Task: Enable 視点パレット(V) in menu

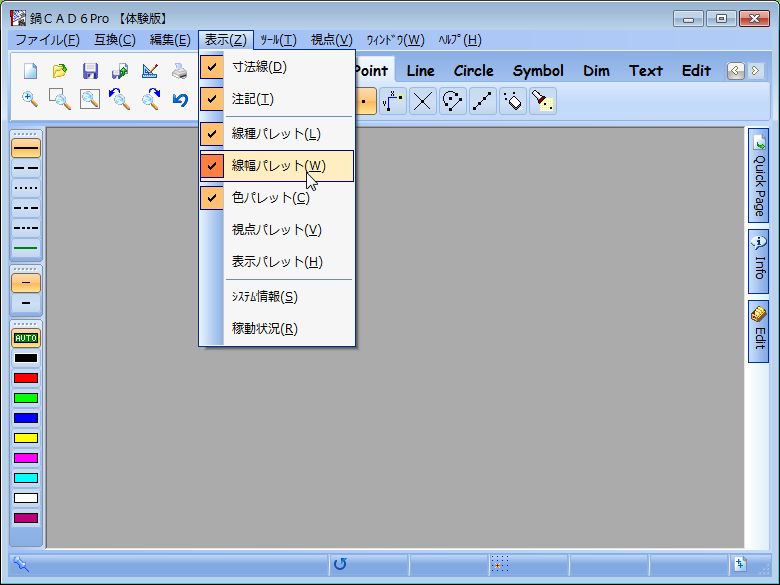Action: [277, 230]
